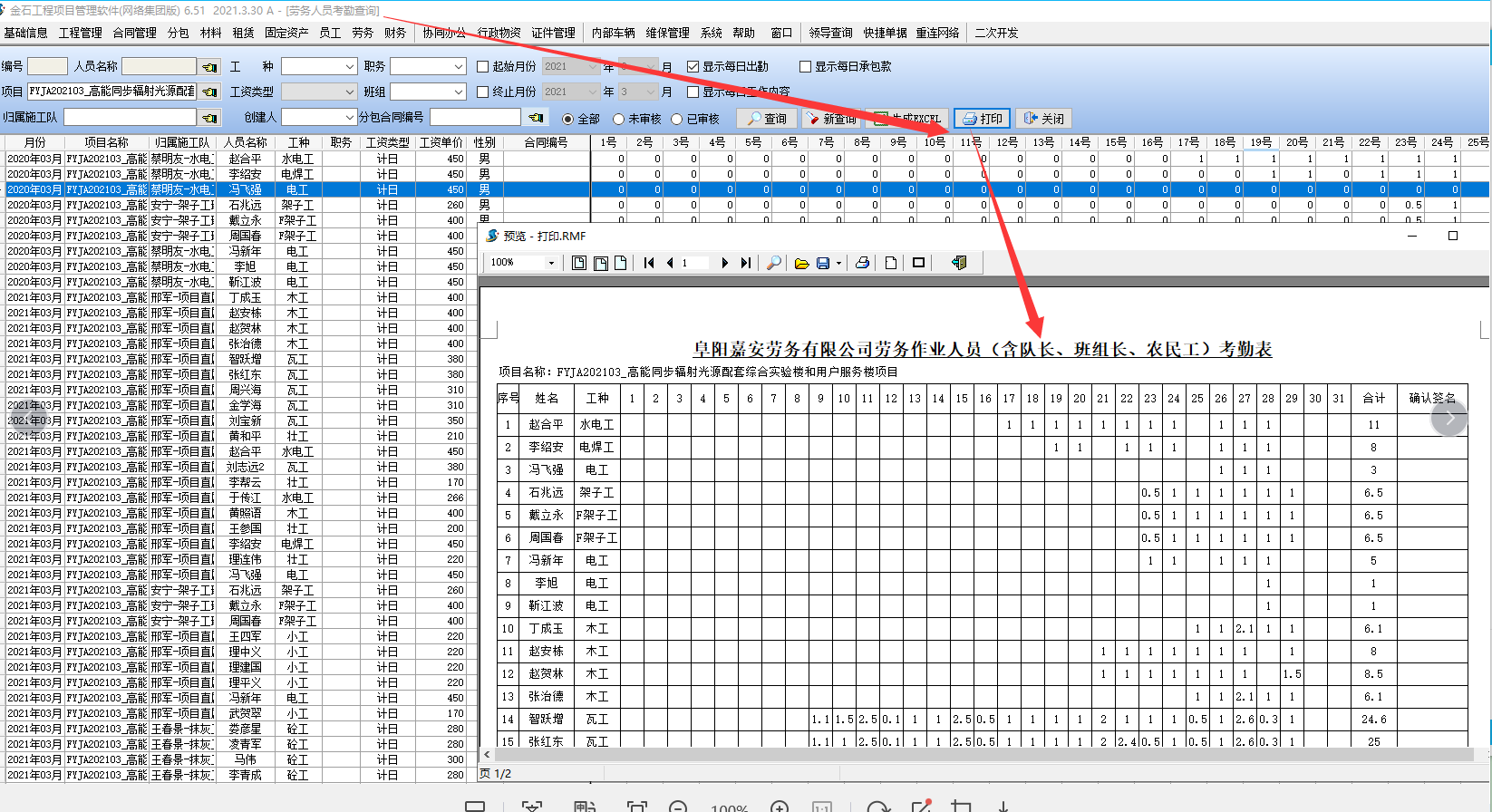
Task: Expand the 工种 dropdown
Action: click(x=350, y=67)
